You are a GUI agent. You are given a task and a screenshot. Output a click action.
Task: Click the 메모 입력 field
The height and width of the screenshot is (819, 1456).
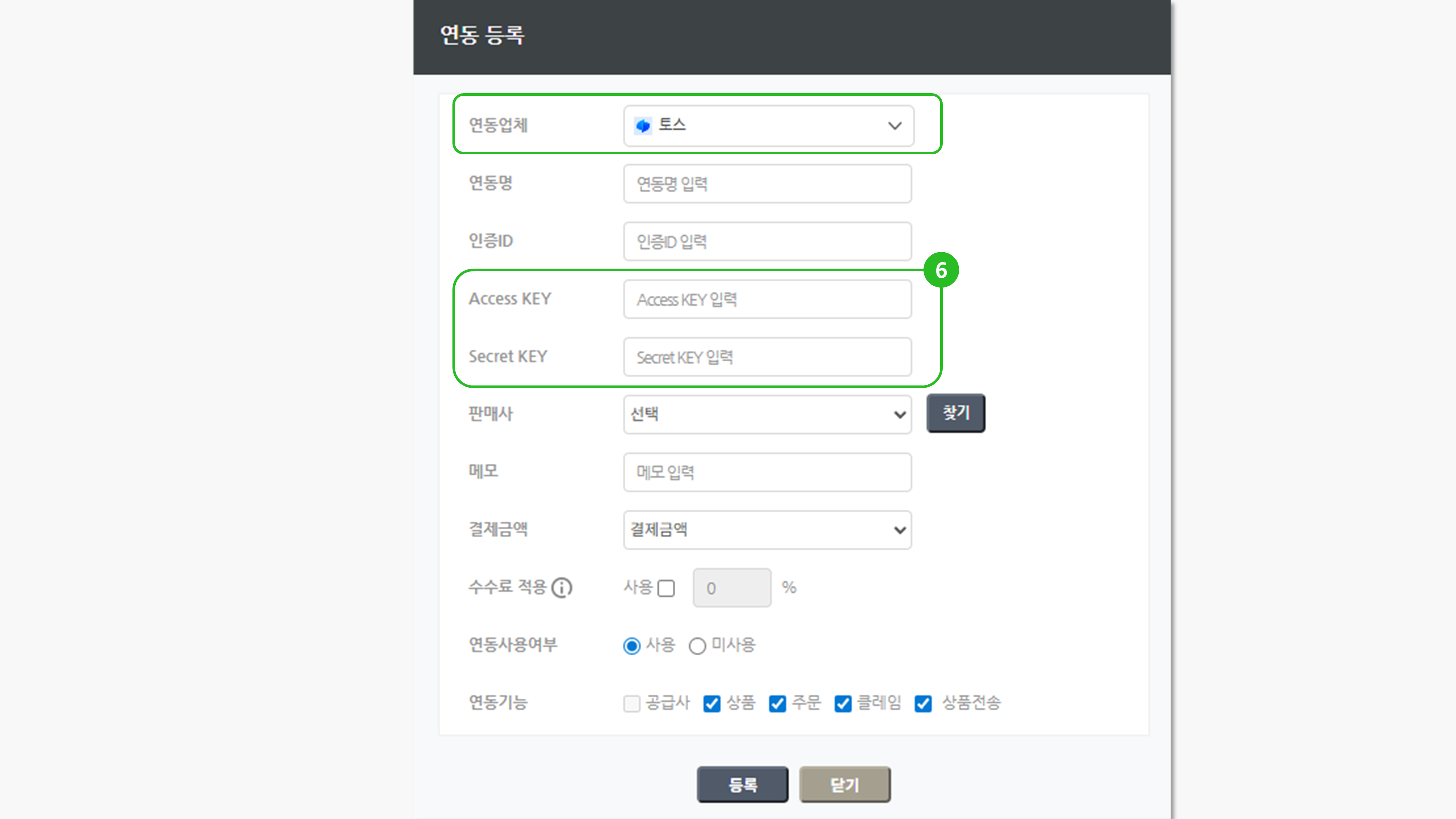tap(767, 472)
